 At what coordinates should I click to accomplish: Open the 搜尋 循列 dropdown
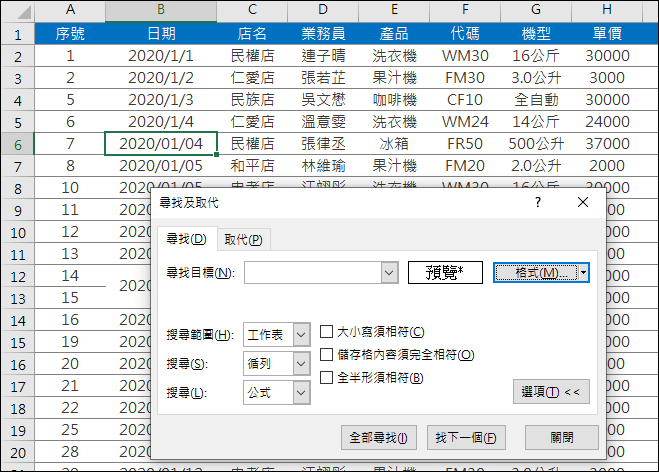301,364
